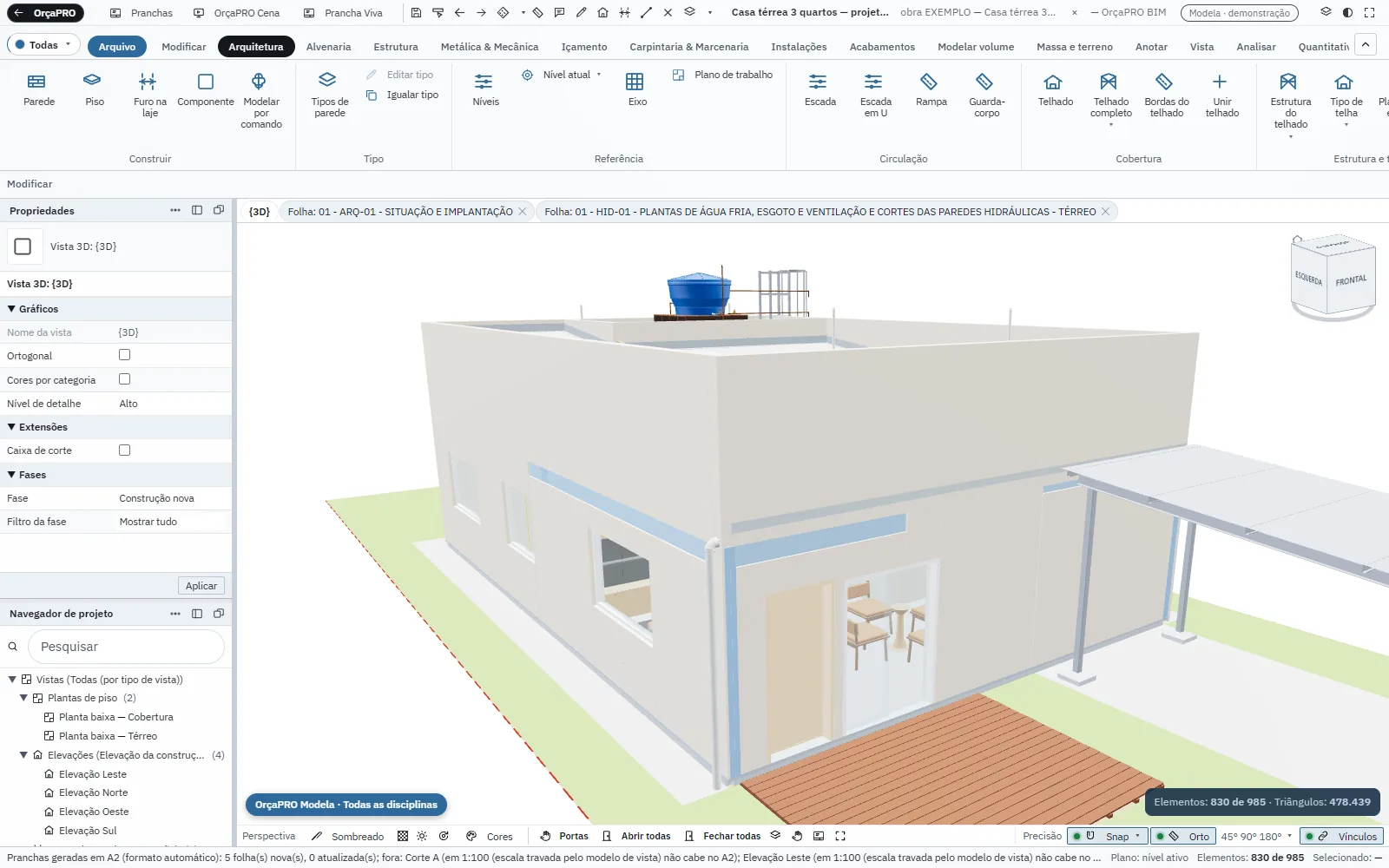The image size is (1389, 868).
Task: Click the Aplicar button
Action: click(201, 586)
